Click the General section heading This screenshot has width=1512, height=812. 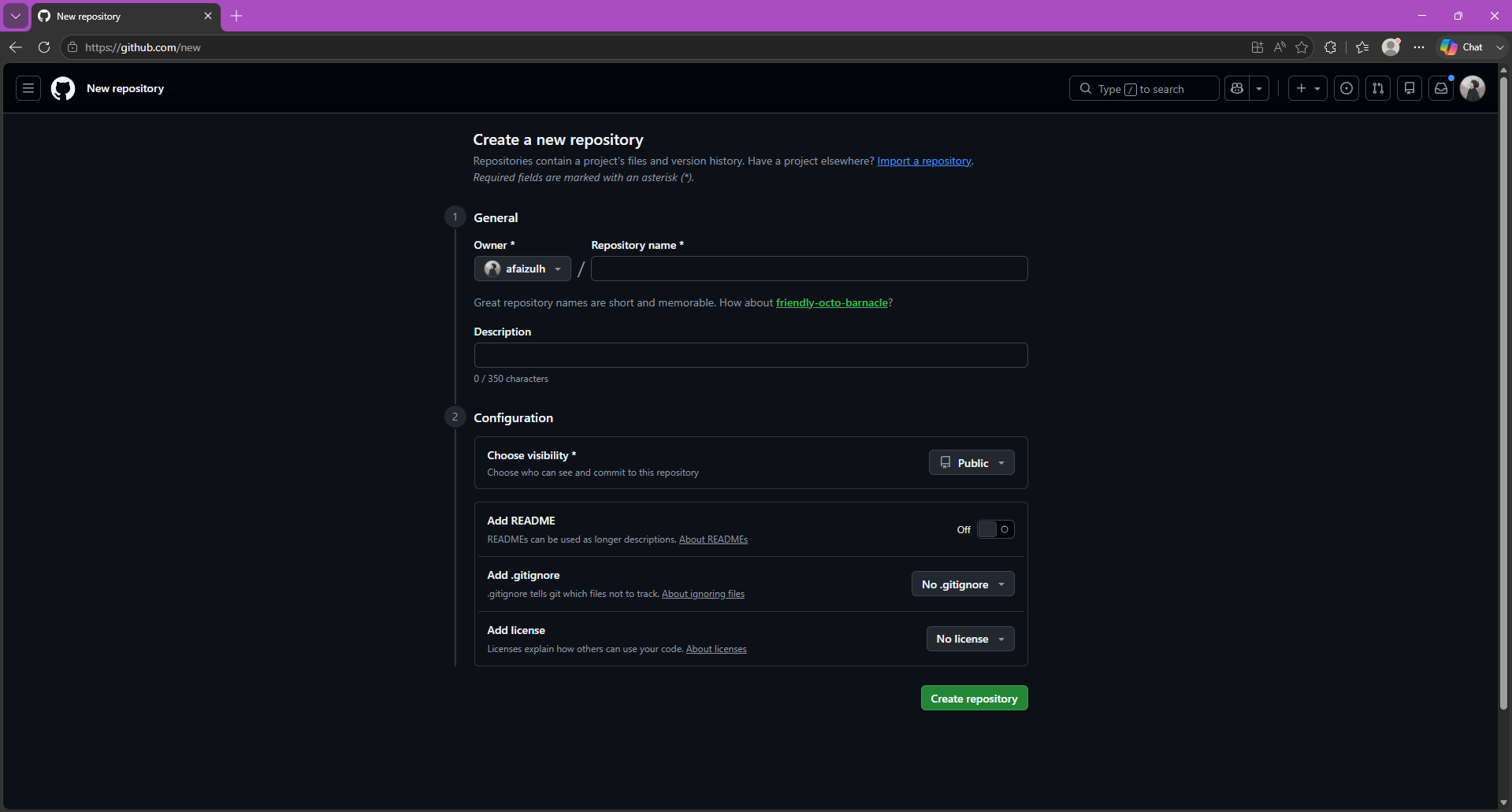[496, 217]
